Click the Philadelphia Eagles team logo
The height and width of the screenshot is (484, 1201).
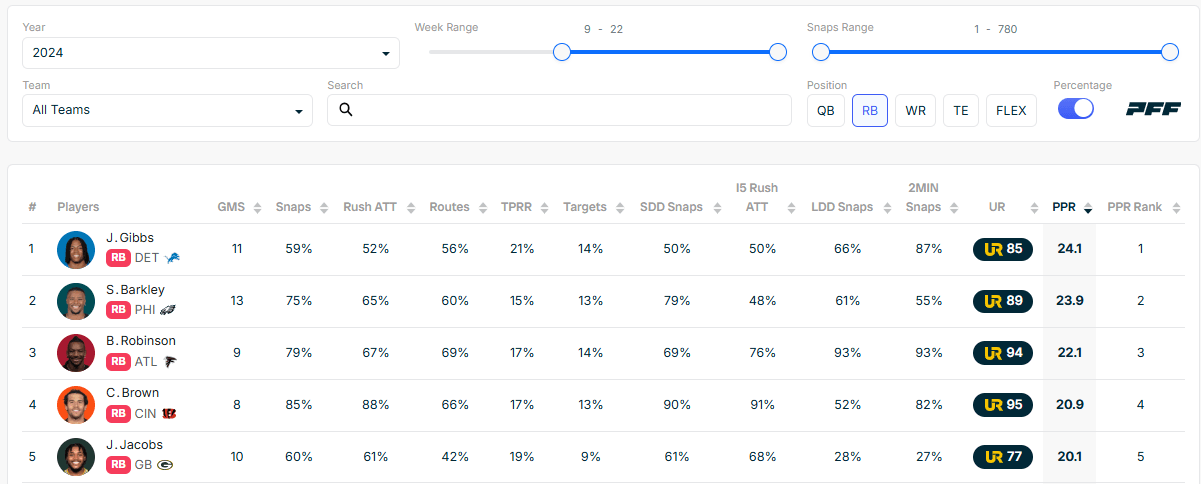(x=168, y=310)
